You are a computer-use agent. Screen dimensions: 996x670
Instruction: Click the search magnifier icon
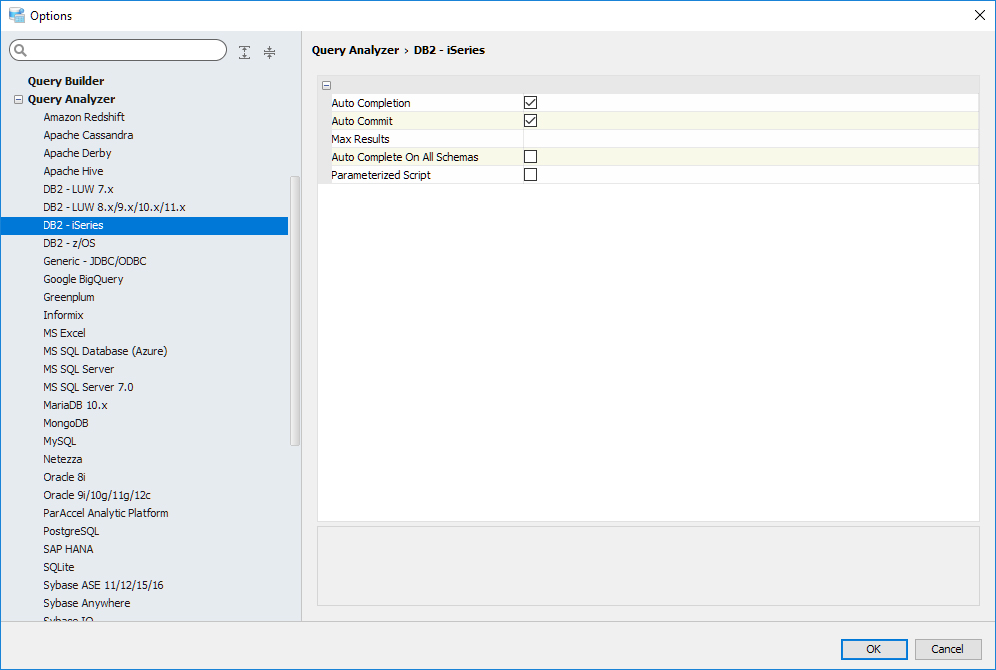[21, 51]
